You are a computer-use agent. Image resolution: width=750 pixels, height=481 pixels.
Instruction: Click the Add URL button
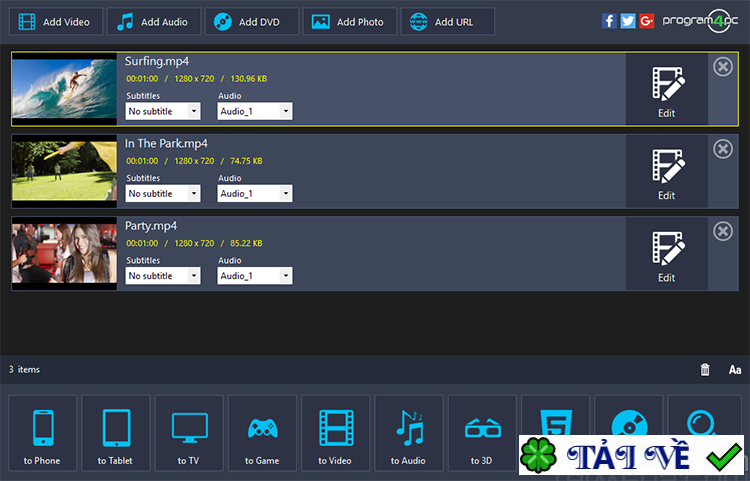tap(447, 22)
